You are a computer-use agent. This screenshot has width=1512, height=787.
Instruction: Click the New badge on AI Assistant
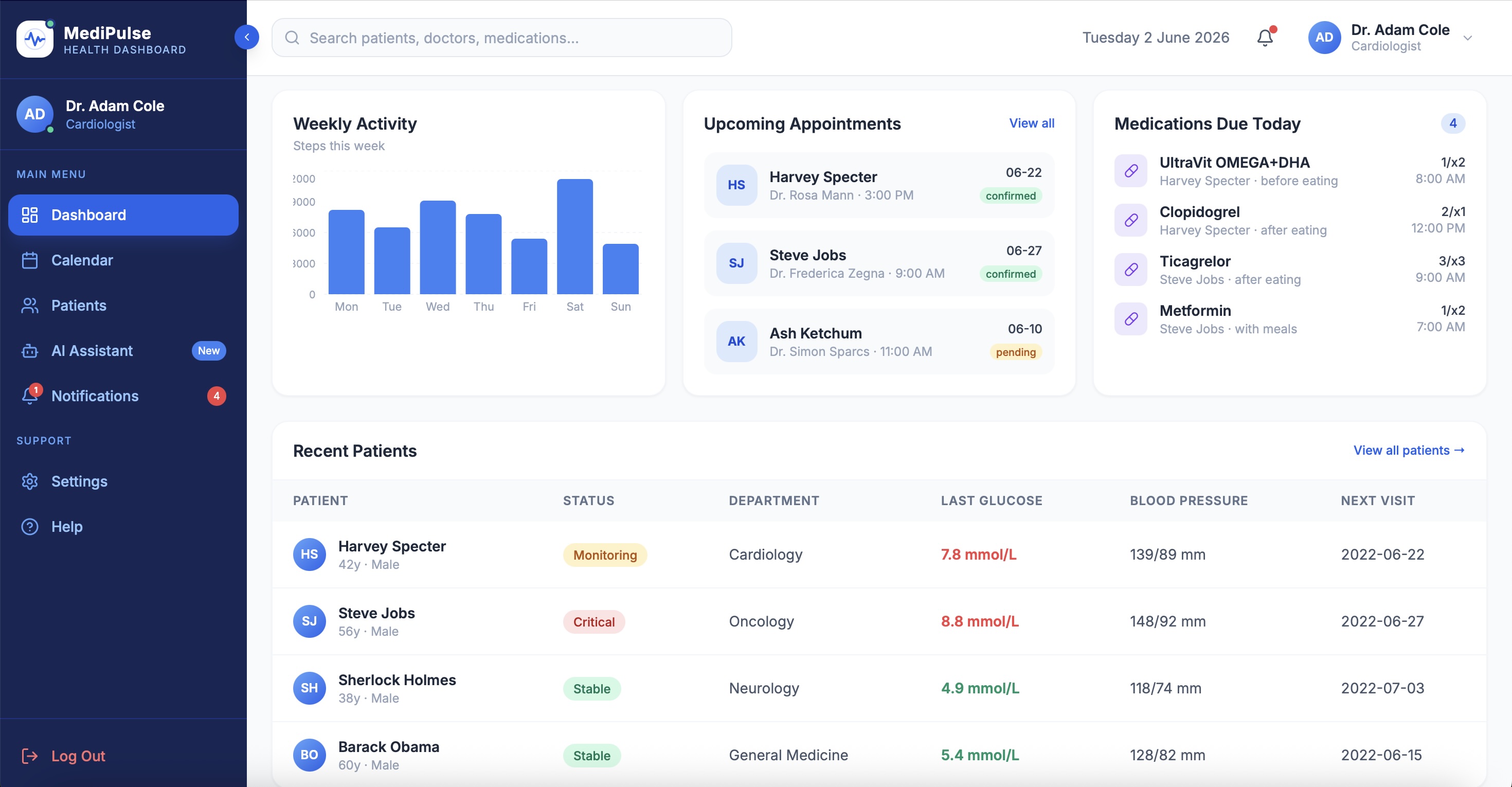[x=208, y=350]
